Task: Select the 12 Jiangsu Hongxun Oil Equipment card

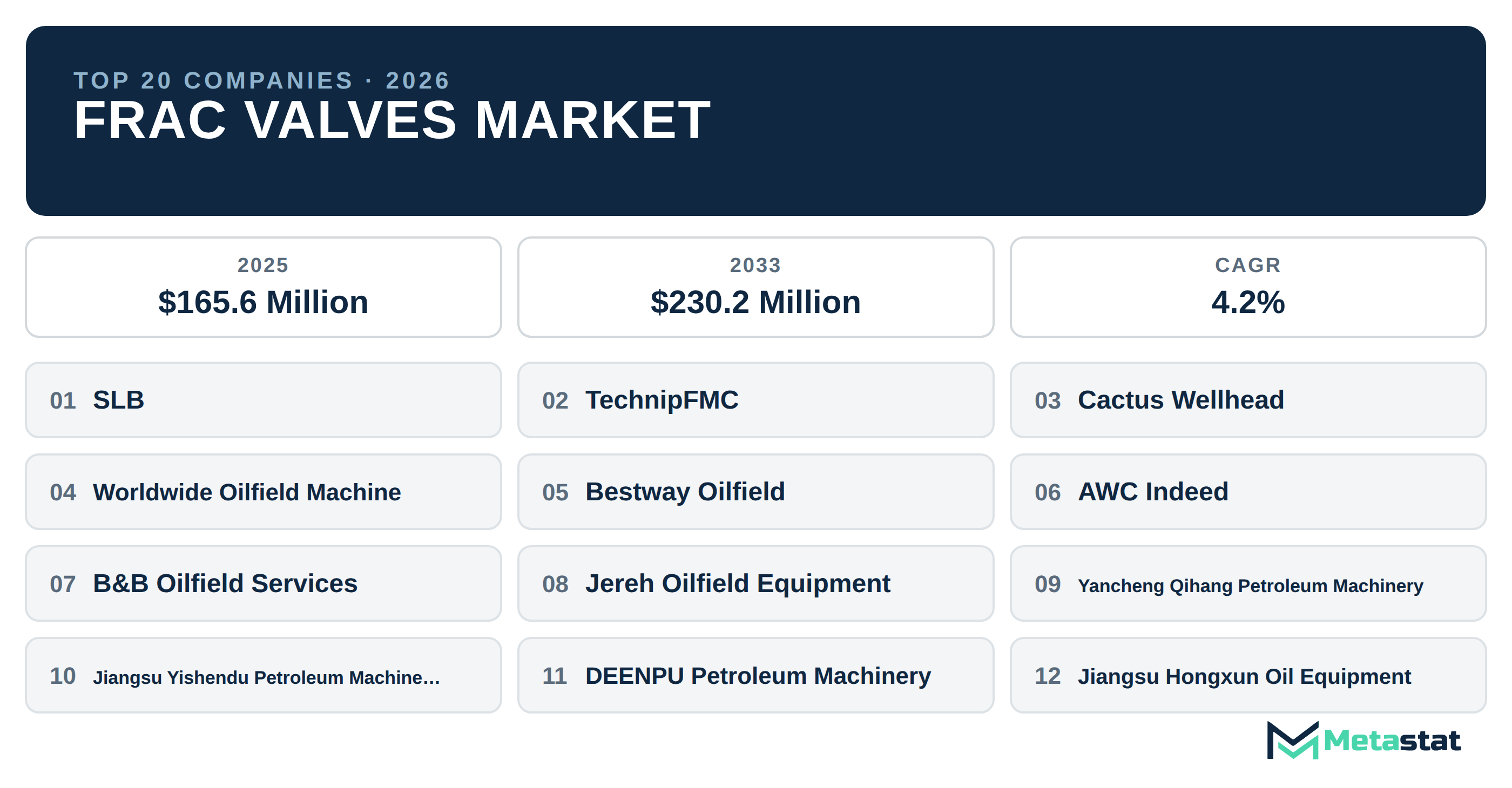Action: pos(1248,675)
